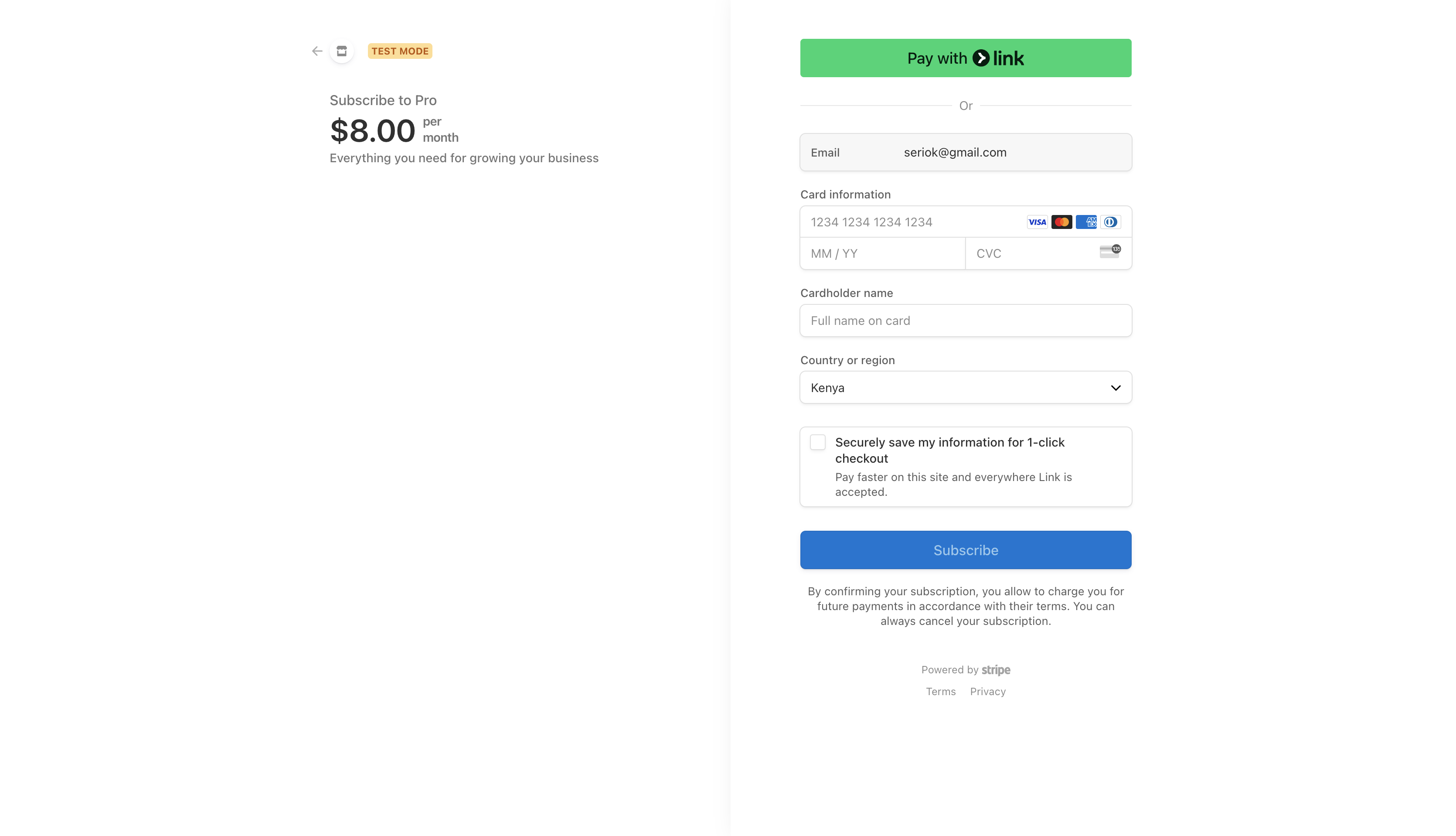Image resolution: width=1456 pixels, height=836 pixels.
Task: Click into the CVC field
Action: point(1033,254)
